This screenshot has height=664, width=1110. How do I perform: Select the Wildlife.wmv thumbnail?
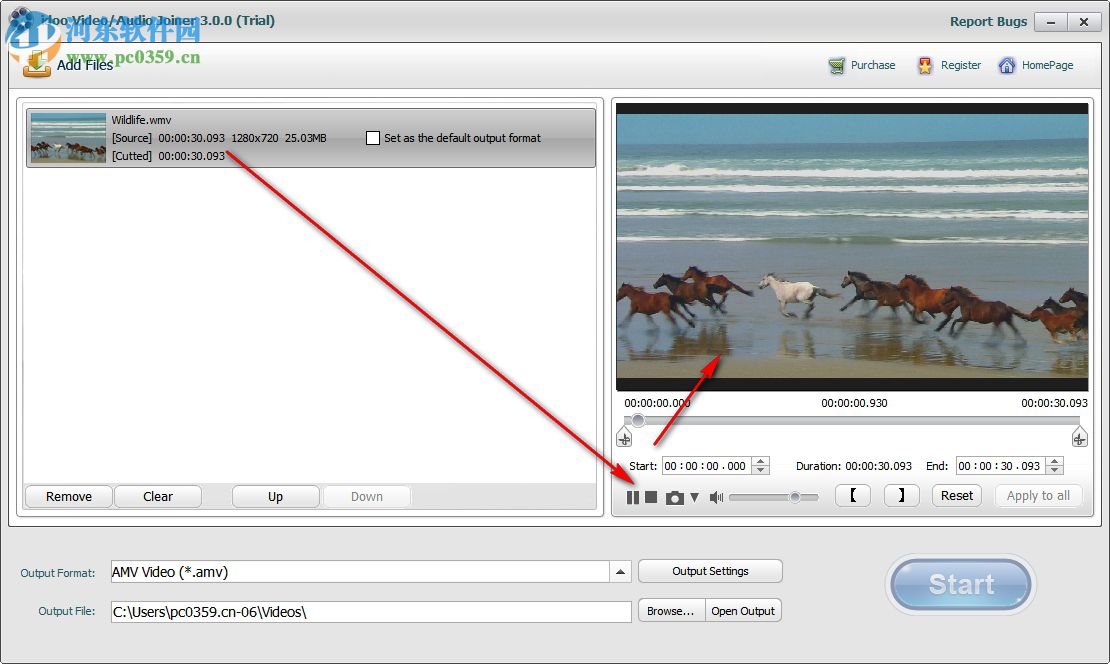pos(68,137)
